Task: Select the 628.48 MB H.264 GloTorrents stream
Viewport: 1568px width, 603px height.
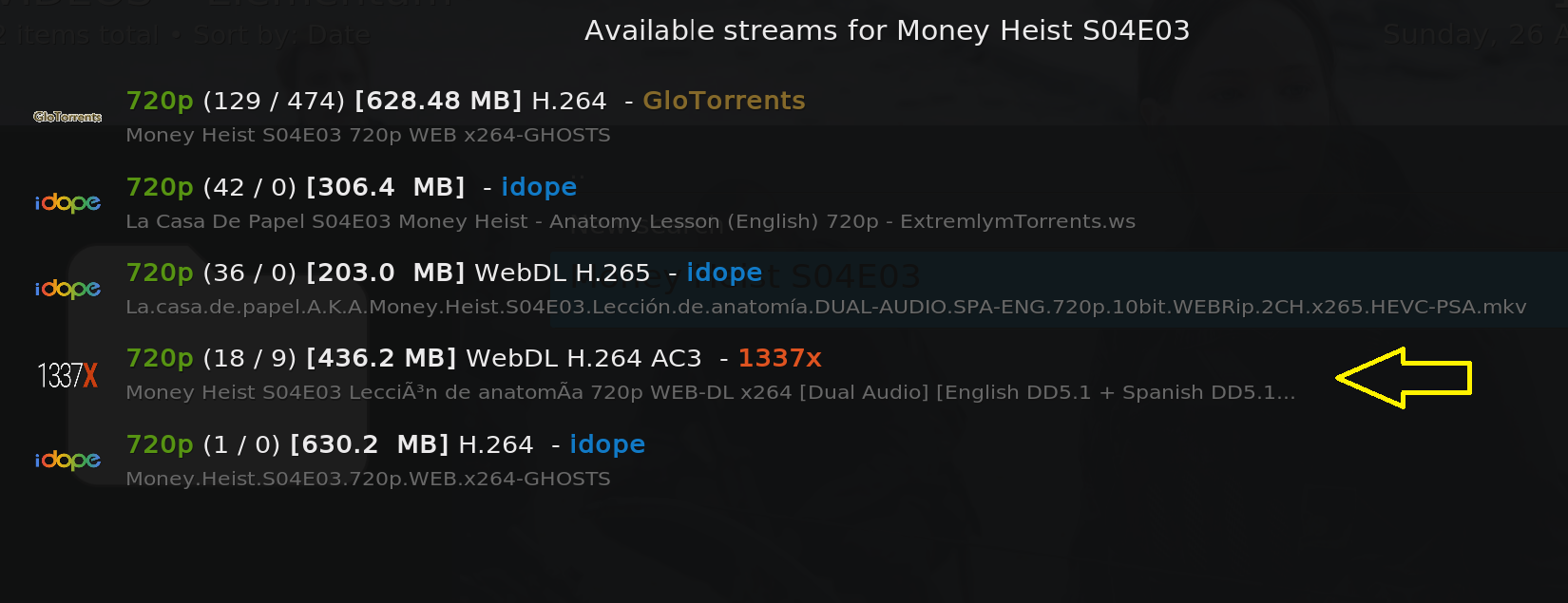Action: pyautogui.click(x=784, y=116)
